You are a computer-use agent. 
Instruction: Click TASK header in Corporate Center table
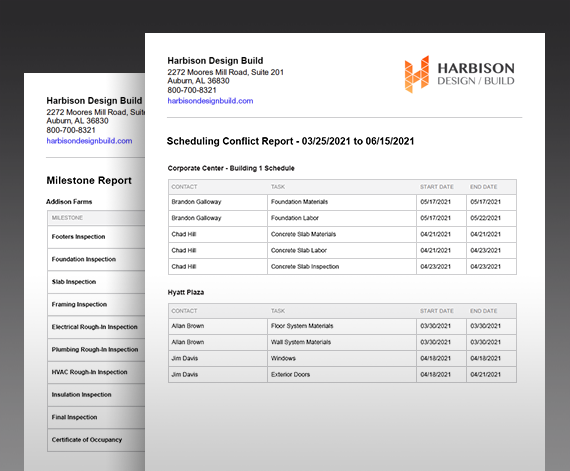(278, 187)
